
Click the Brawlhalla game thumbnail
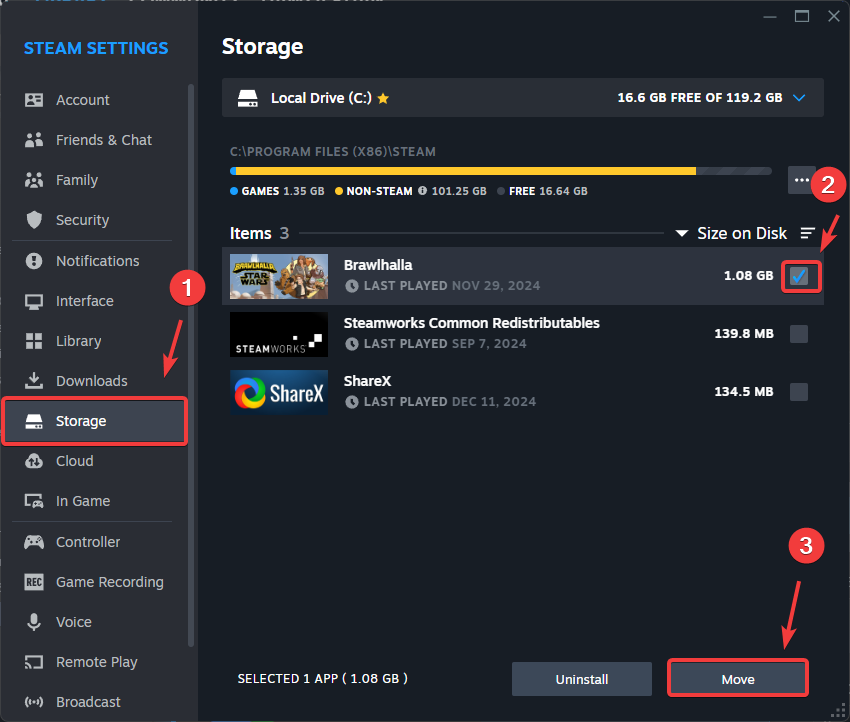point(279,276)
